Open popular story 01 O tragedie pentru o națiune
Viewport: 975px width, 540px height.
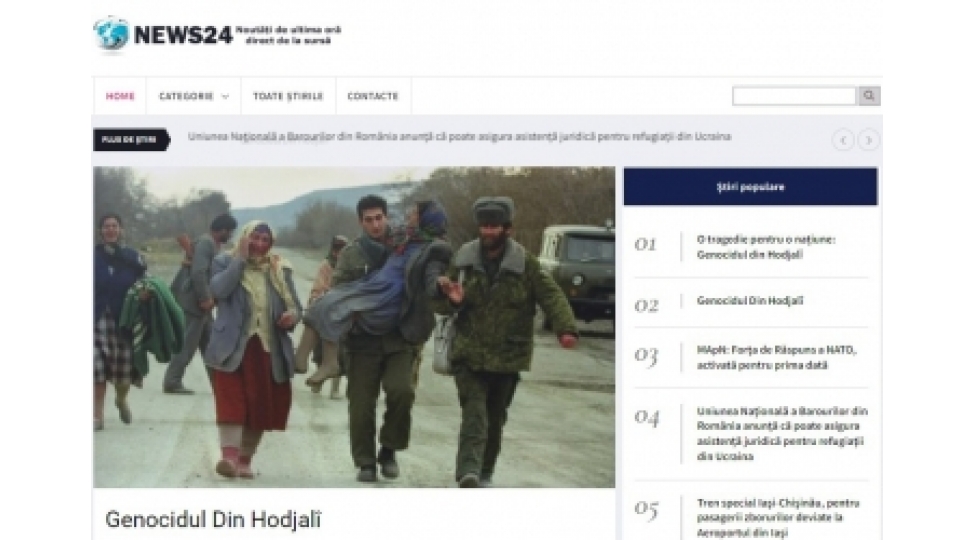pyautogui.click(x=766, y=247)
